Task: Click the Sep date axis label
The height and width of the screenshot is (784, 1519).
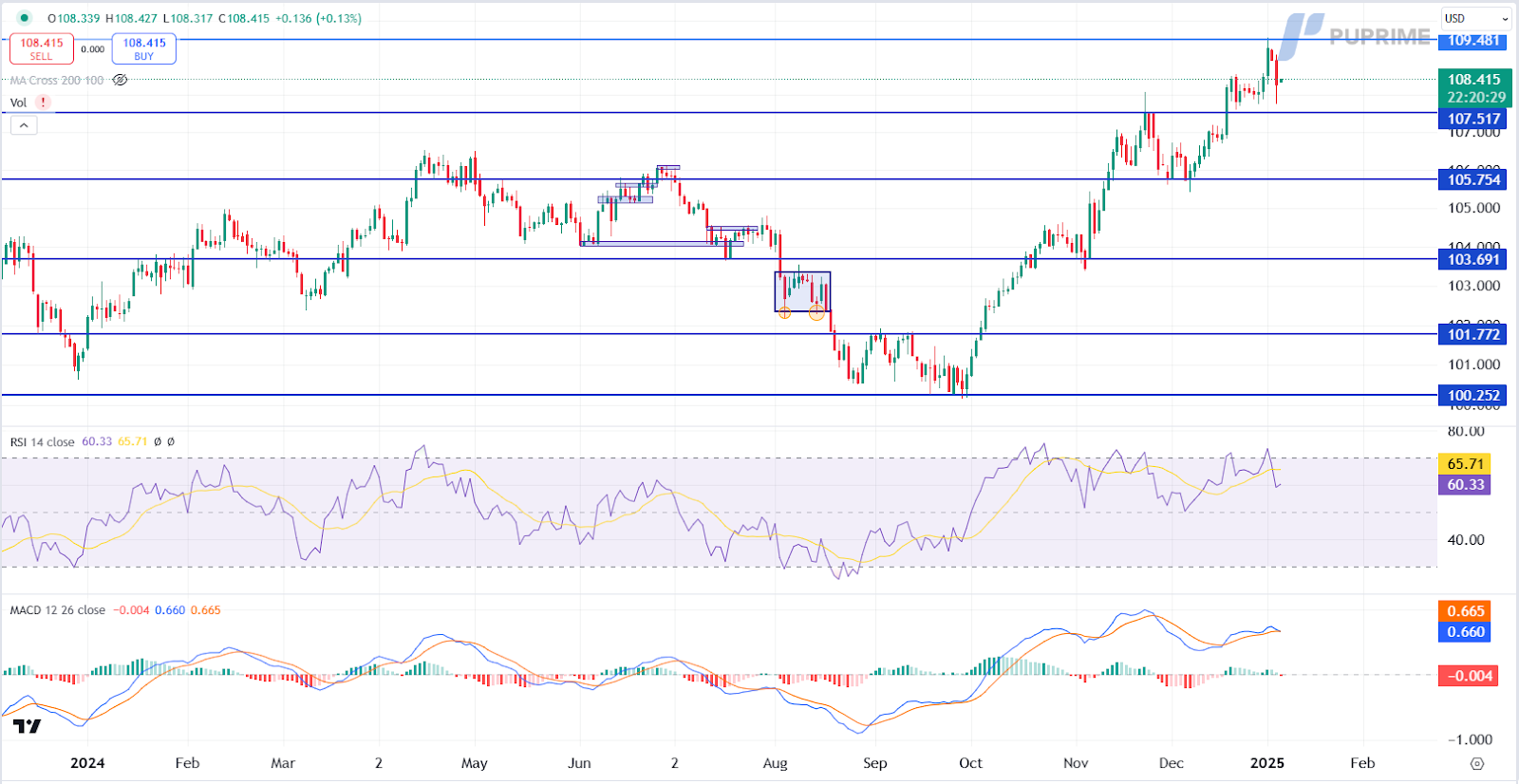Action: tap(875, 763)
